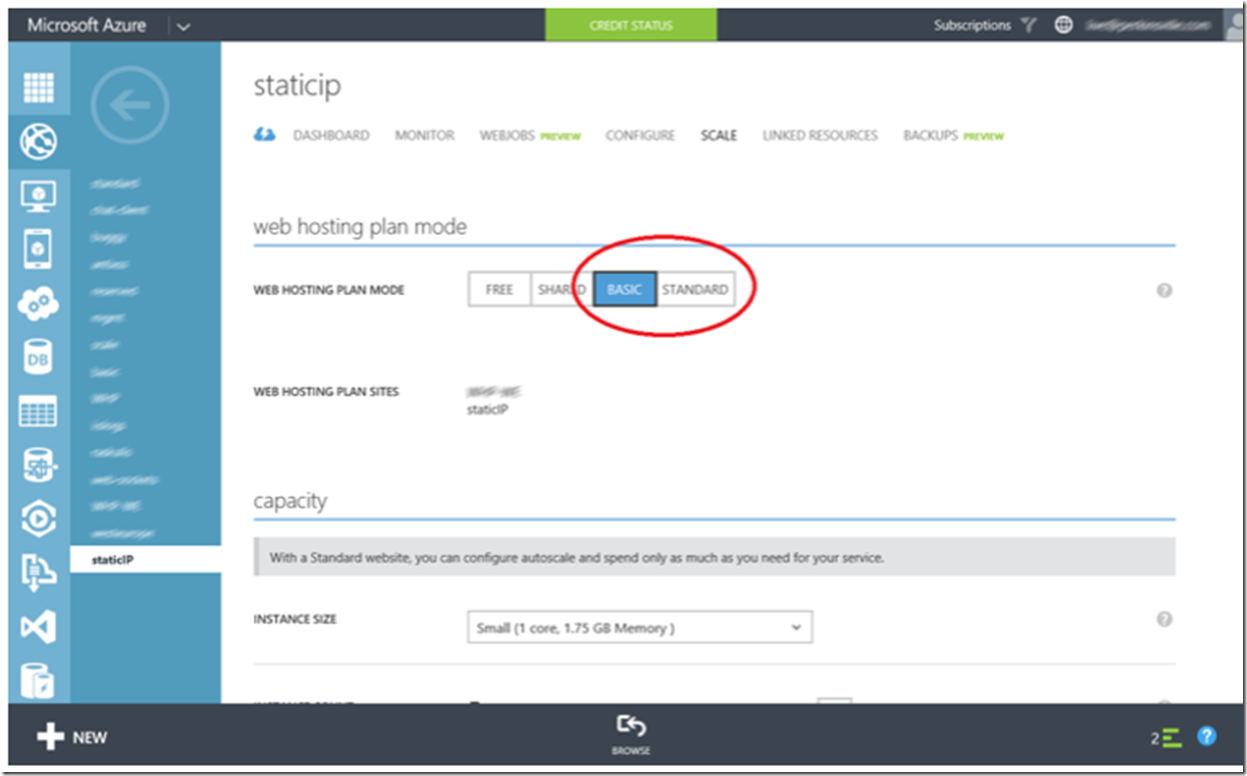Screen dimensions: 1247x776
Task: Open help for web hosting plan mode
Action: point(1164,291)
